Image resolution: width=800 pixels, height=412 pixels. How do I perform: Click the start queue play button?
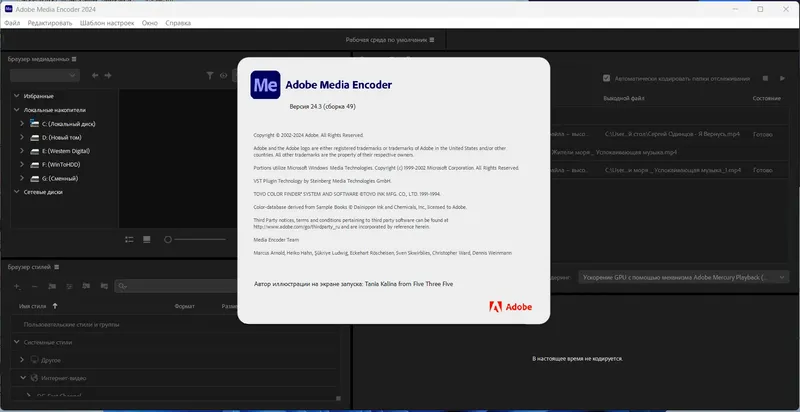pos(782,79)
